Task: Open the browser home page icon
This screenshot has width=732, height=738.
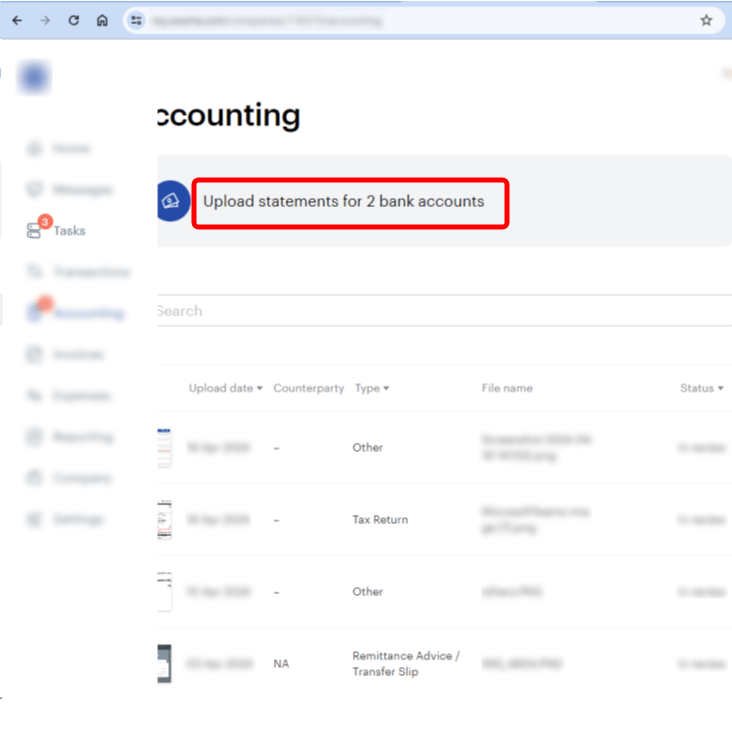Action: pos(102,21)
